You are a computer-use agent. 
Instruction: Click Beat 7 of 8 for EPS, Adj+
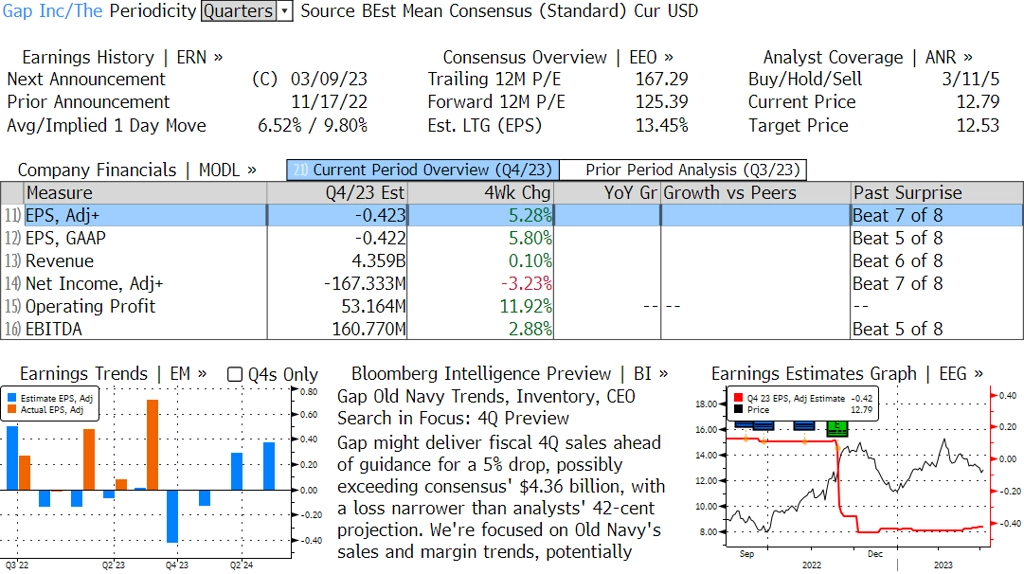click(897, 215)
